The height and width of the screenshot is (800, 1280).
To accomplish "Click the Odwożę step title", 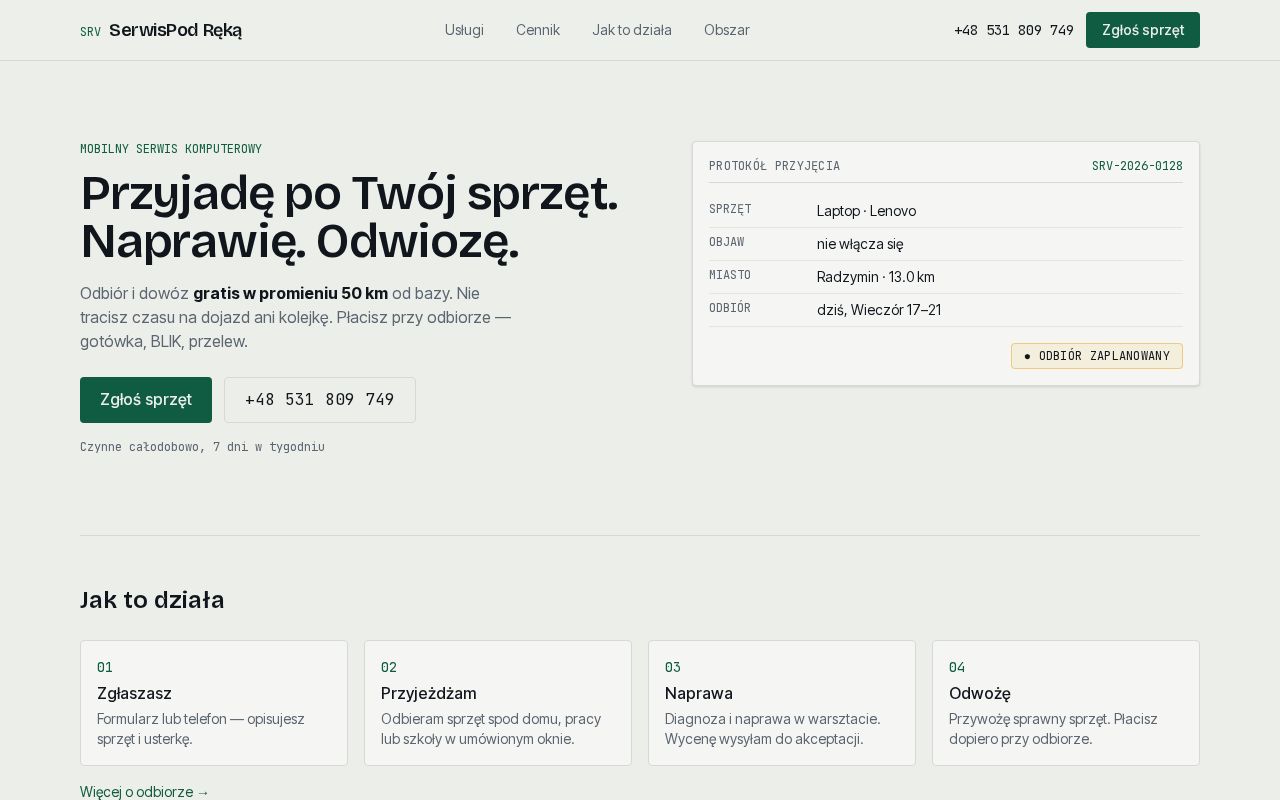I will 980,693.
